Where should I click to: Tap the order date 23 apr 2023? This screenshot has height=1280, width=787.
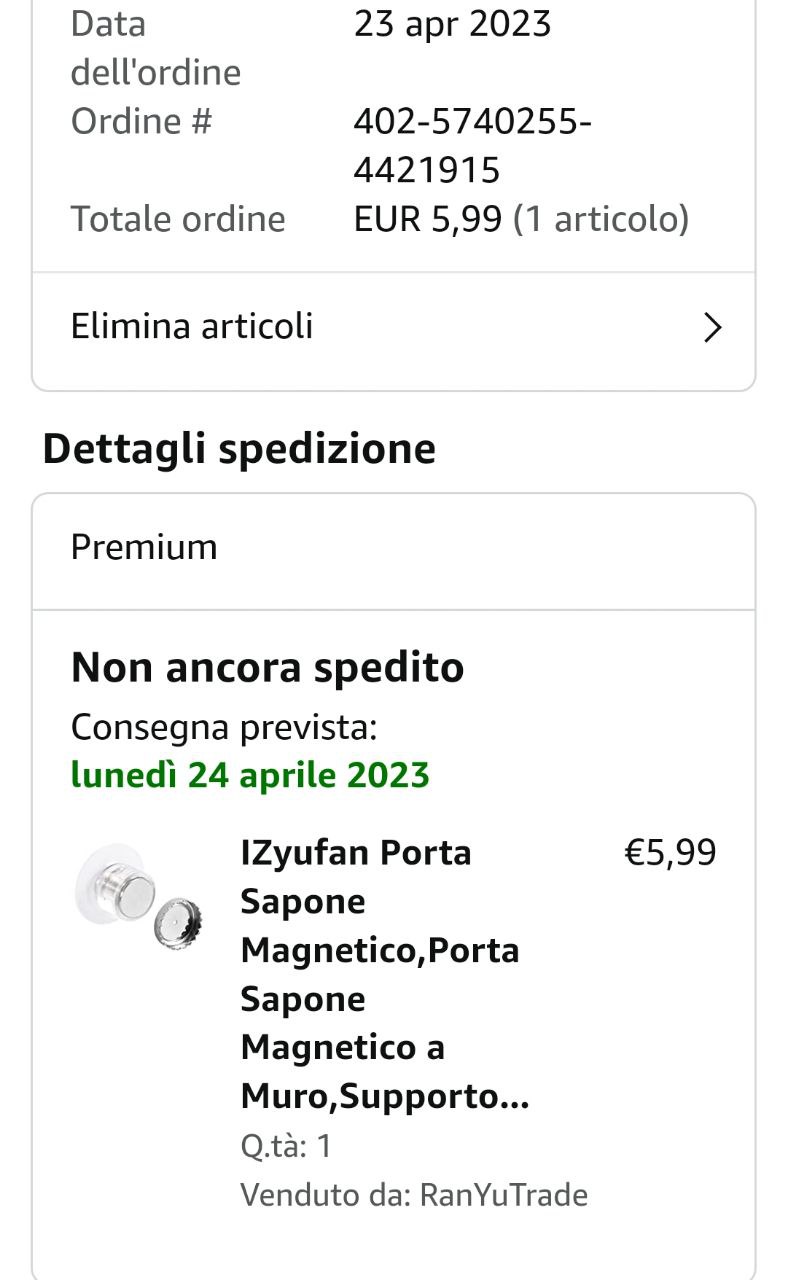tap(452, 24)
